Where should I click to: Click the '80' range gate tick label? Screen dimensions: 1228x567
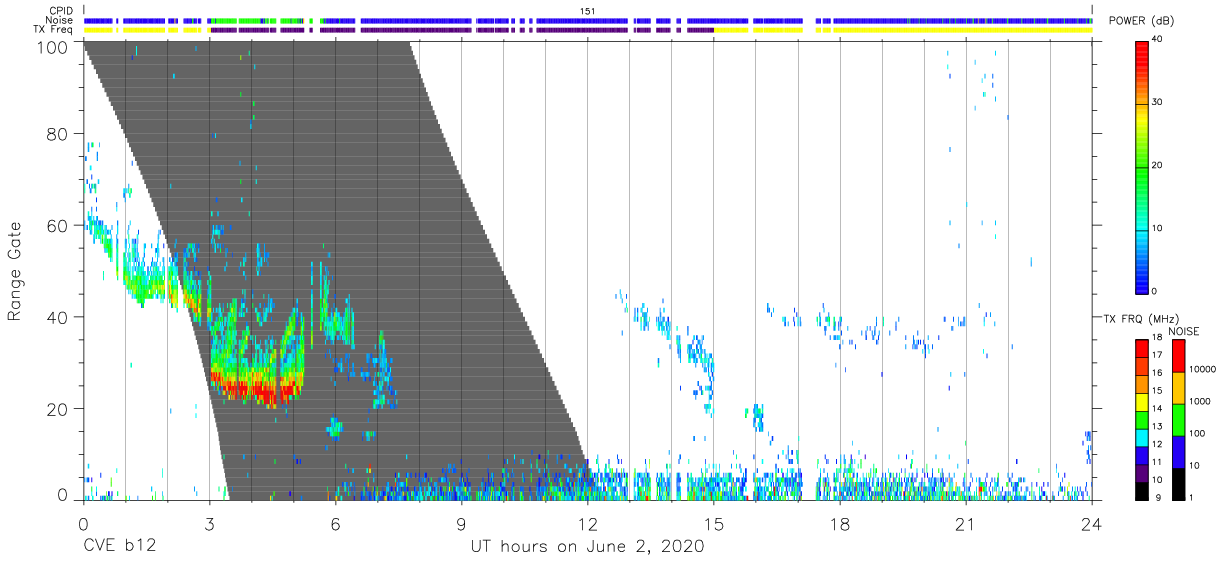click(59, 133)
